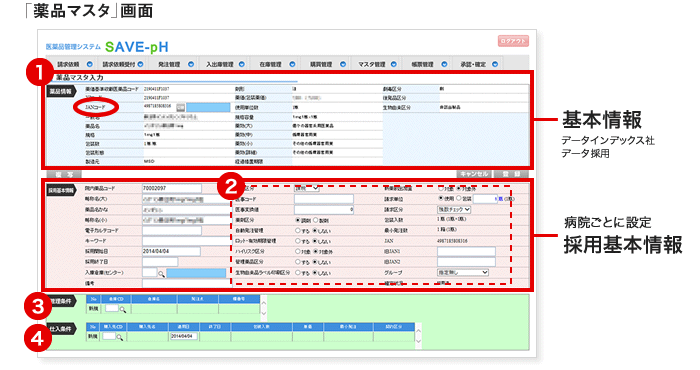Select 調剤 radio for 薬剤区分
700x370 pixels.
(x=298, y=220)
